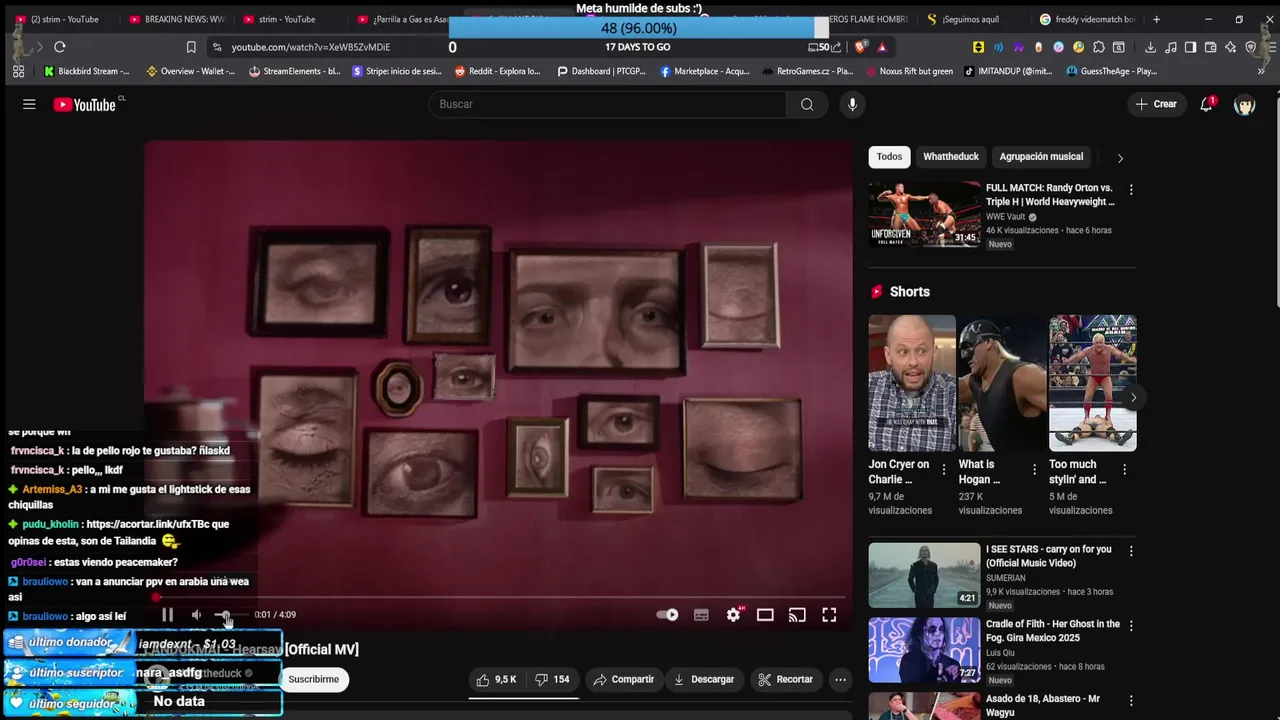Open options for What is Hogan short
1280x720 pixels.
pyautogui.click(x=1034, y=469)
